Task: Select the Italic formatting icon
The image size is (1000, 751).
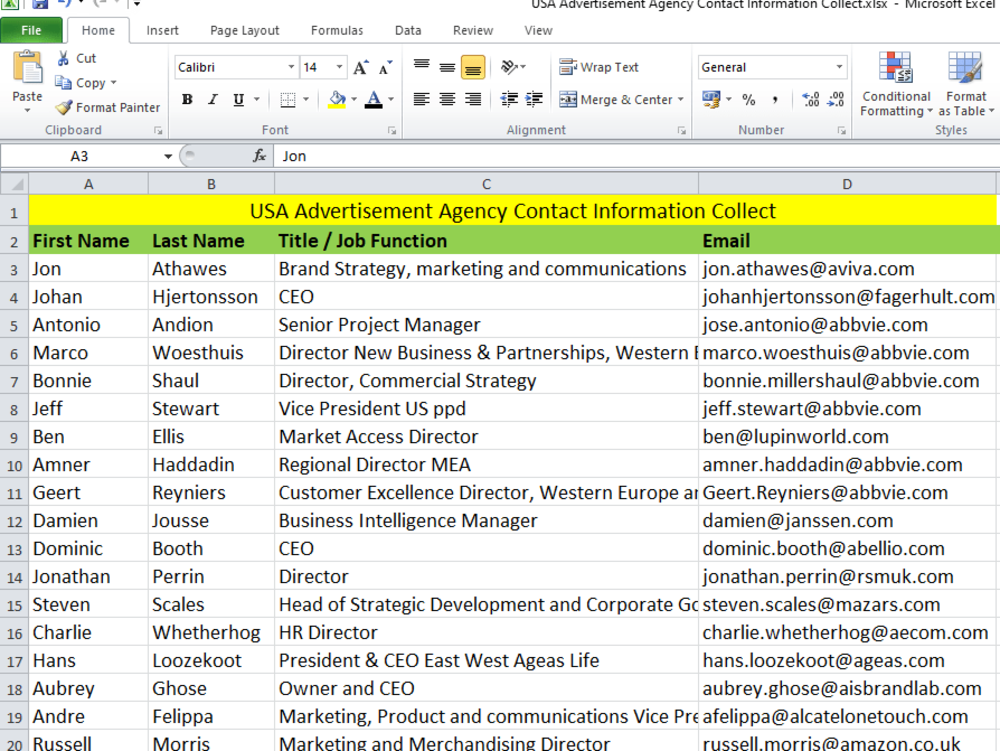Action: click(x=211, y=99)
